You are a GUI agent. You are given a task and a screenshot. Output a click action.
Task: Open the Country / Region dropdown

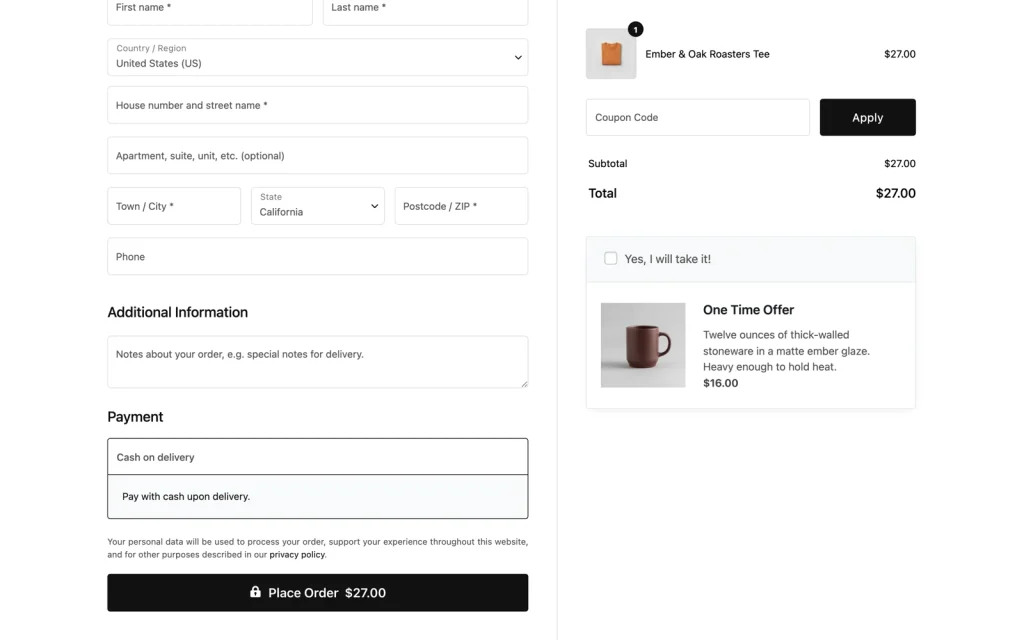tap(317, 57)
